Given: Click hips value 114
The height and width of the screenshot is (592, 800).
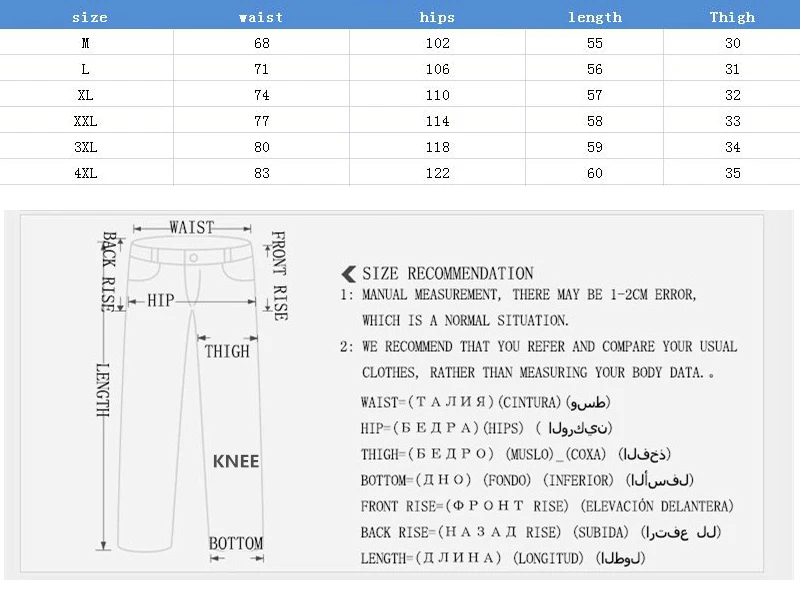Looking at the screenshot, I should click(438, 121).
